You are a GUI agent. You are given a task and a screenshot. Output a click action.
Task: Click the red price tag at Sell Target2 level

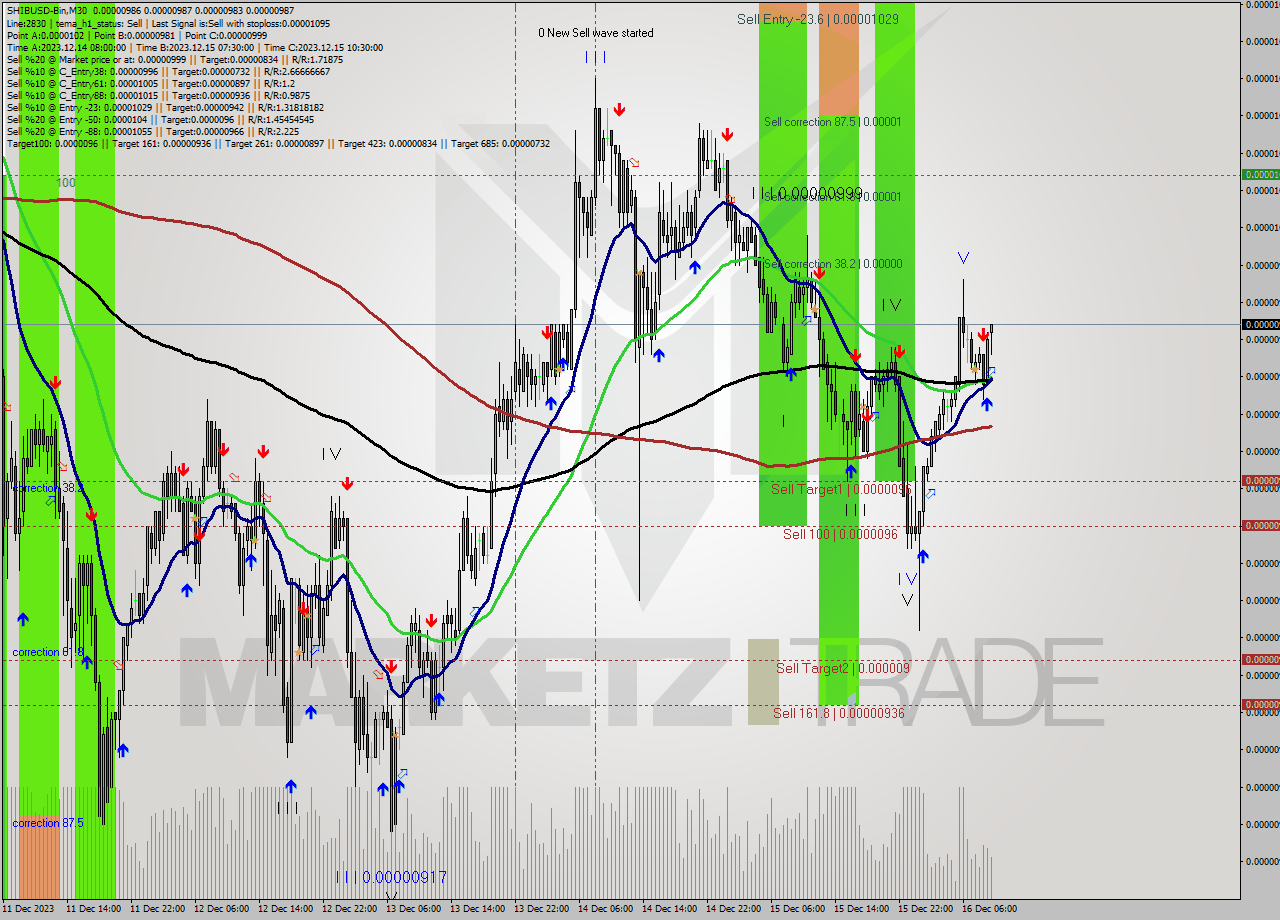pos(1260,659)
